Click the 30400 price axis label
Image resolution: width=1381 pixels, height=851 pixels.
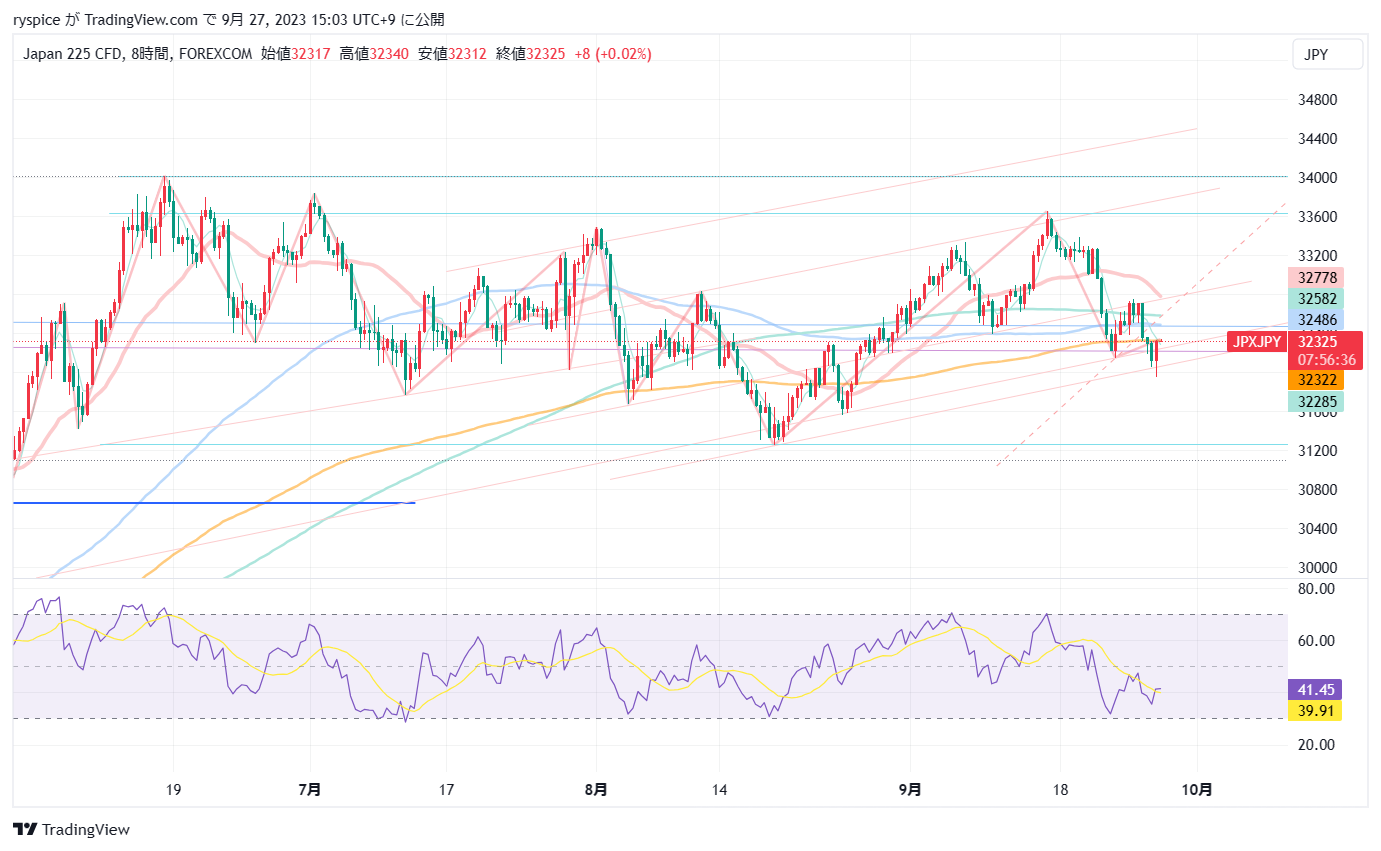1316,528
